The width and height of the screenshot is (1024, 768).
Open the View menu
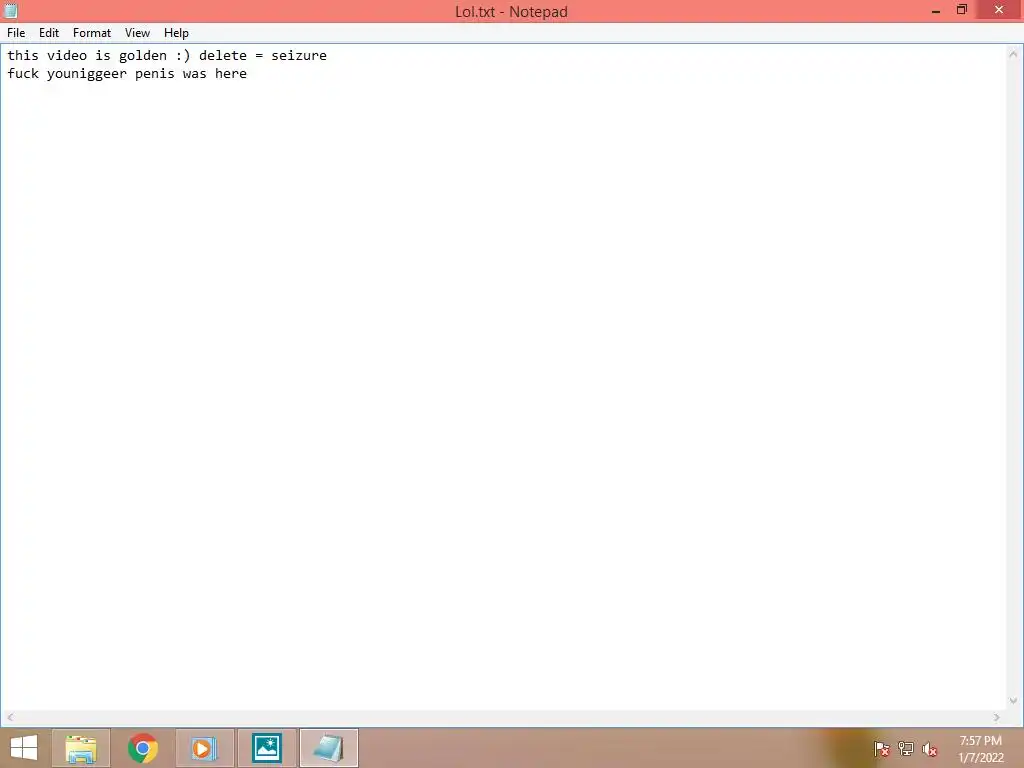(x=137, y=33)
